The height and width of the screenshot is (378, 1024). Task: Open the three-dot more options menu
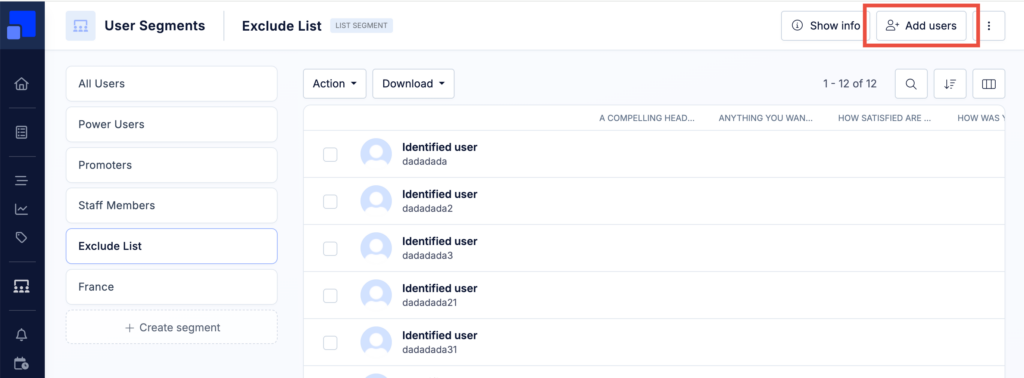[x=989, y=26]
